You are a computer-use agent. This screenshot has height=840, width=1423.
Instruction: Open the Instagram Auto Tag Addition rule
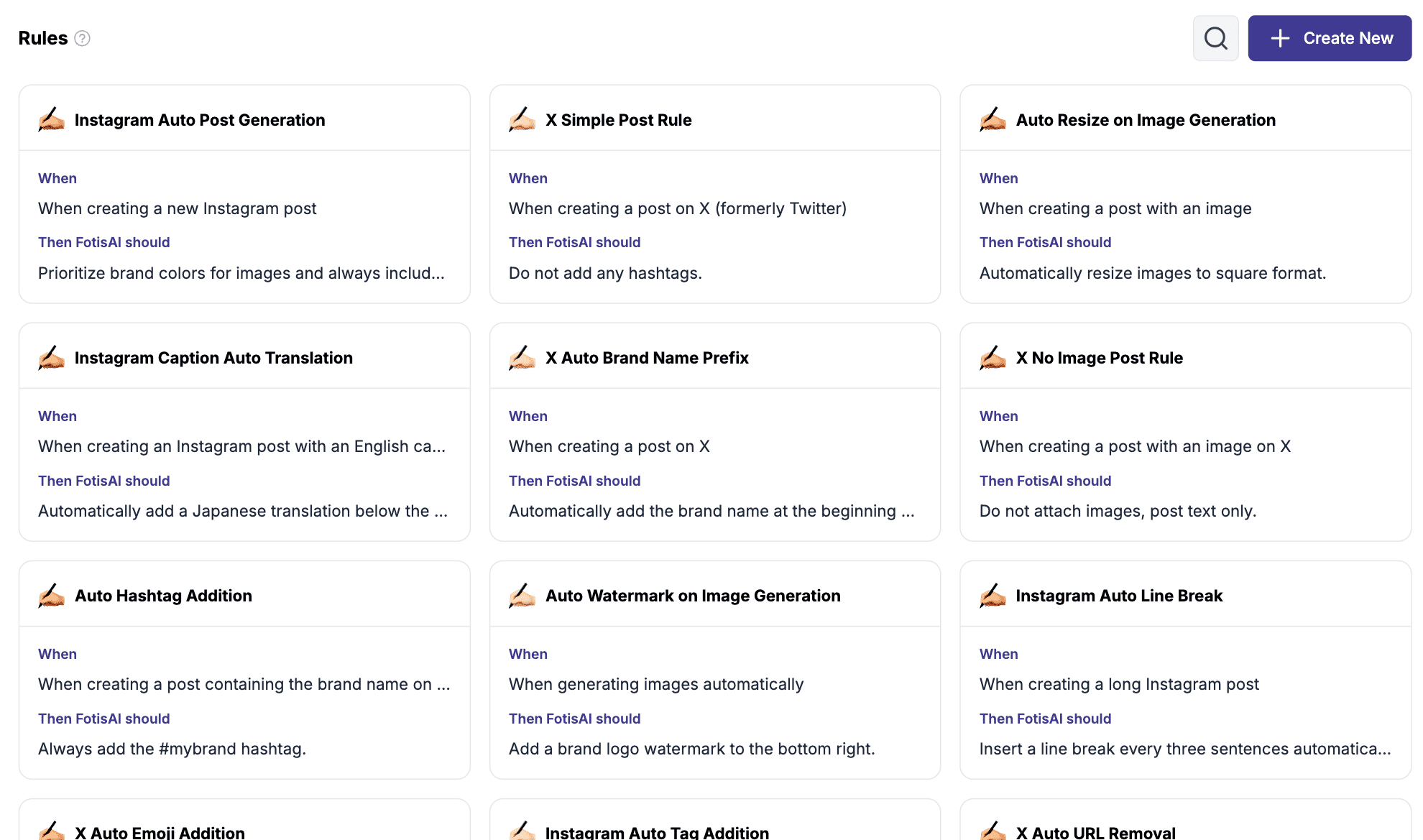tap(657, 832)
